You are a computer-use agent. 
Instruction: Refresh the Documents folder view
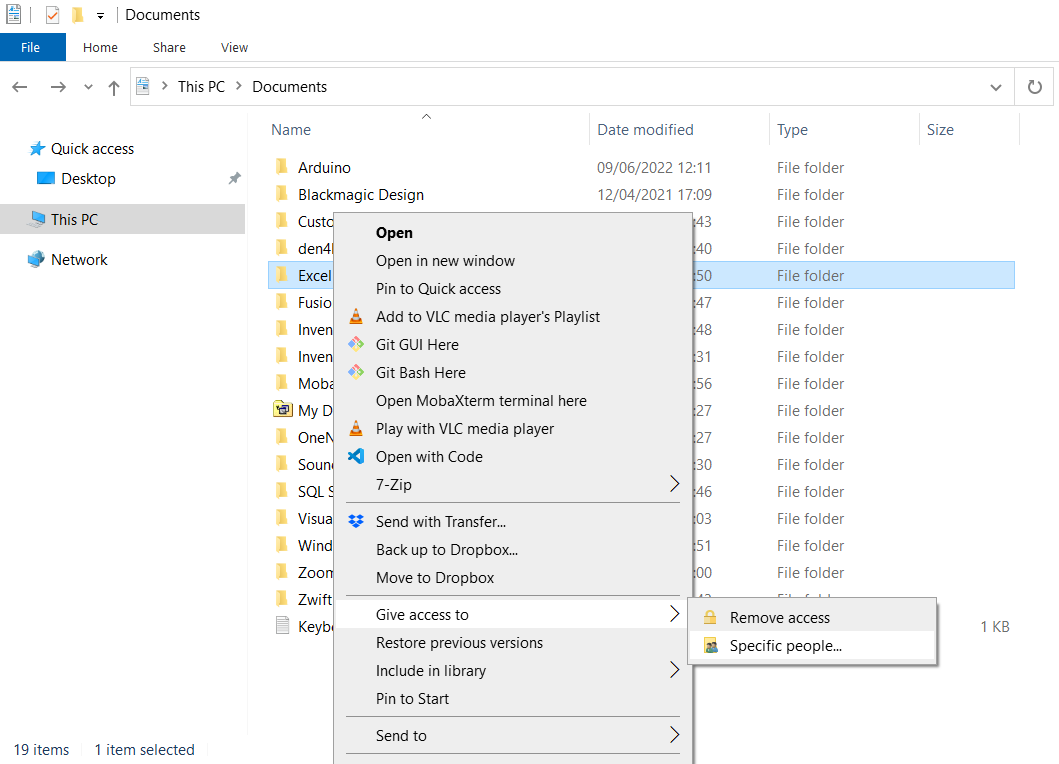coord(1035,87)
